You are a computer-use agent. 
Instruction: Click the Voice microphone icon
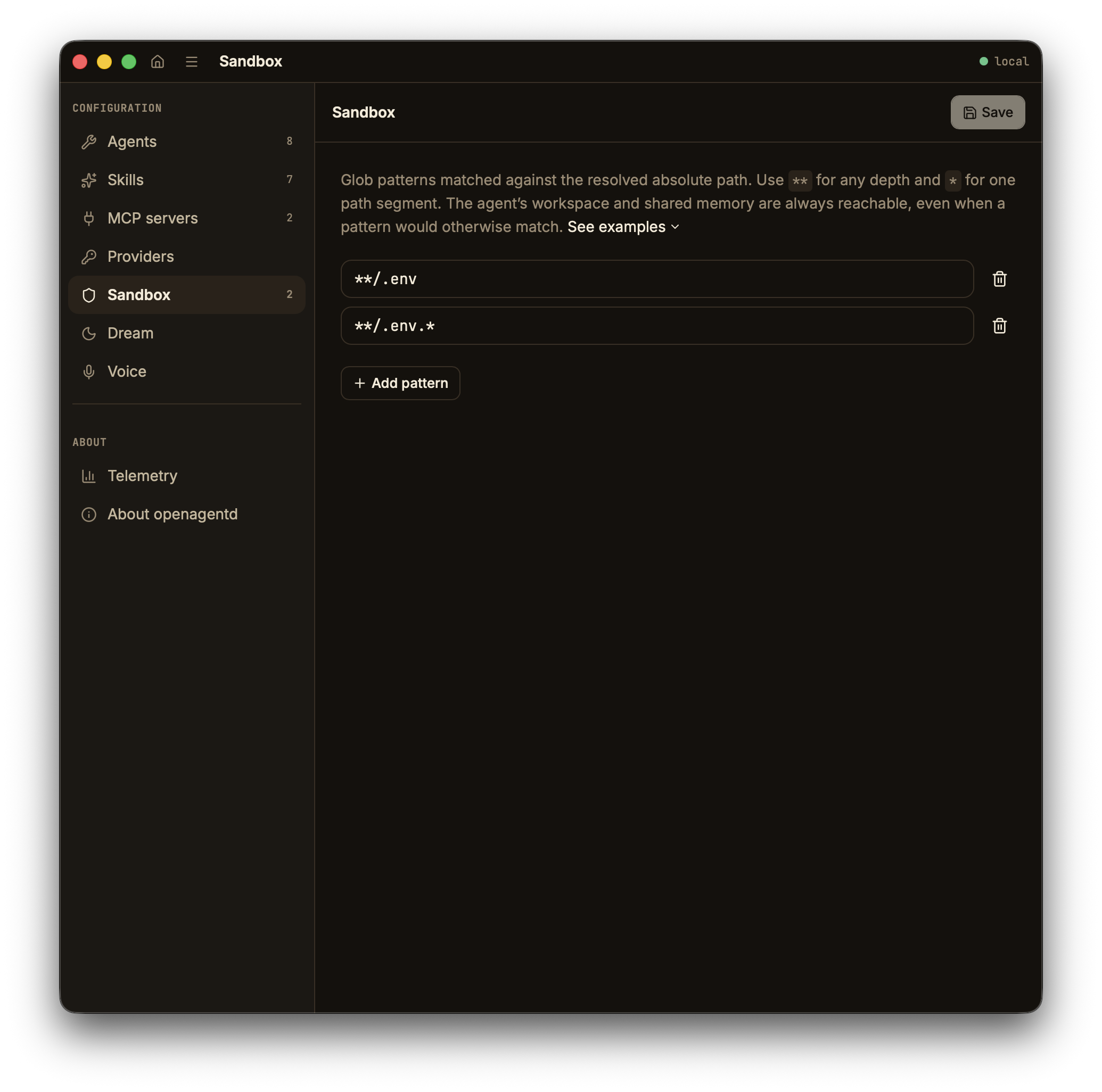click(x=89, y=372)
